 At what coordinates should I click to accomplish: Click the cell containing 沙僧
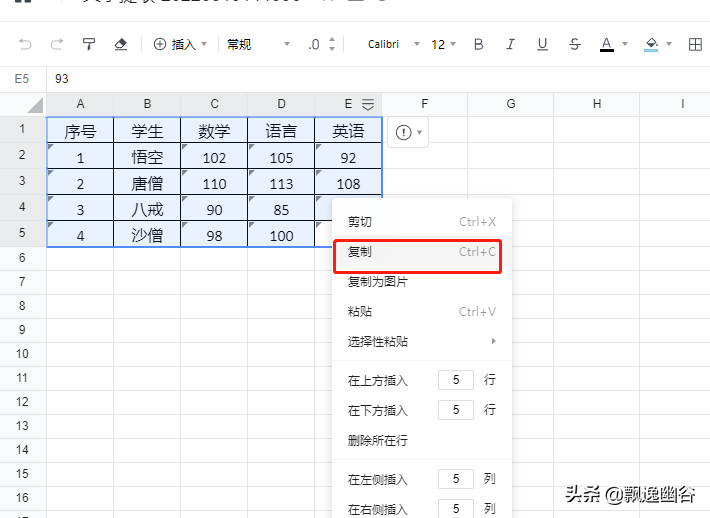(147, 235)
